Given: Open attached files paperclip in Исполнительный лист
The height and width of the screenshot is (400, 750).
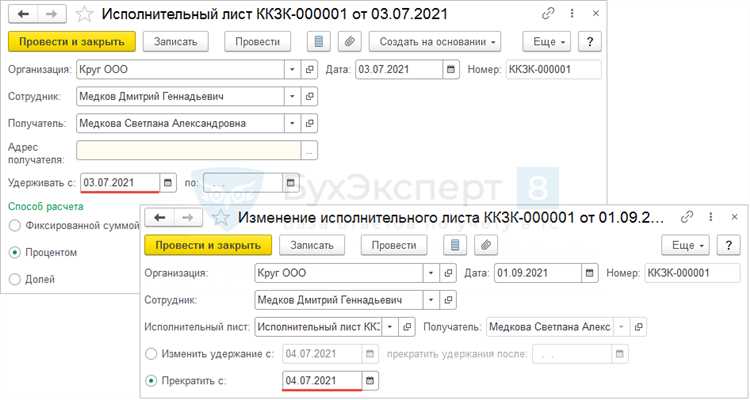Looking at the screenshot, I should pyautogui.click(x=350, y=42).
